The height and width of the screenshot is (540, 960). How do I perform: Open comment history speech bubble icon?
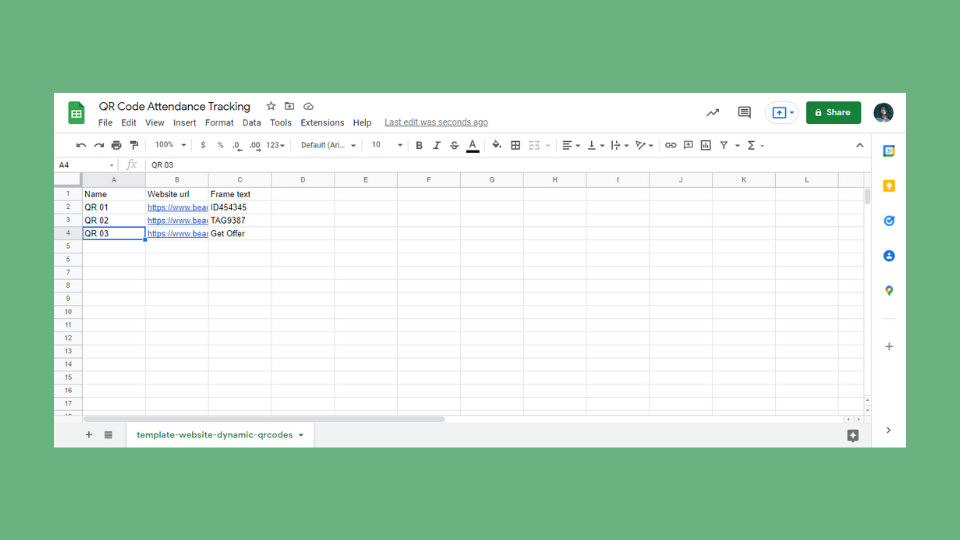click(744, 113)
